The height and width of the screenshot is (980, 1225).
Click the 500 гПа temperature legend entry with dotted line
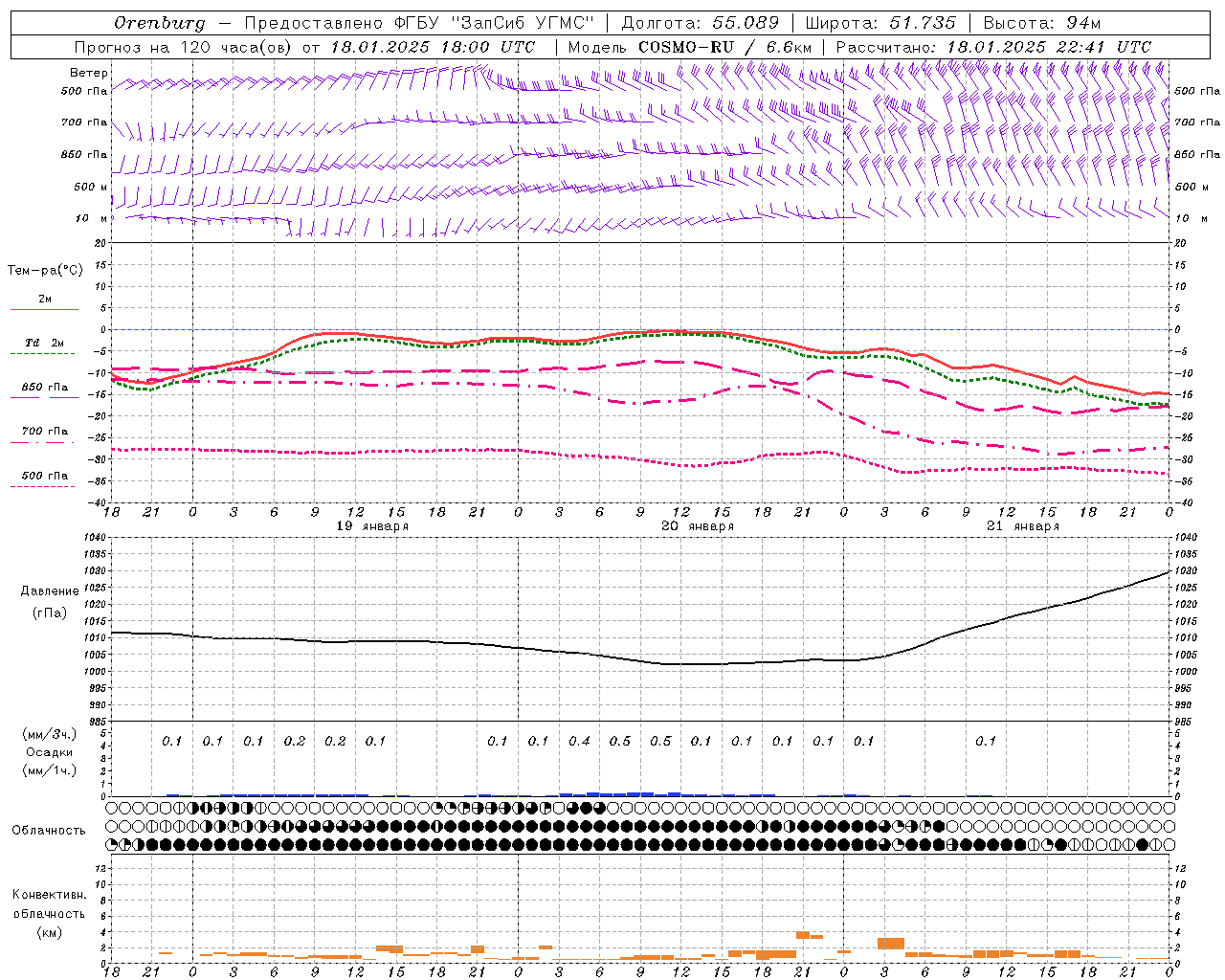45,476
